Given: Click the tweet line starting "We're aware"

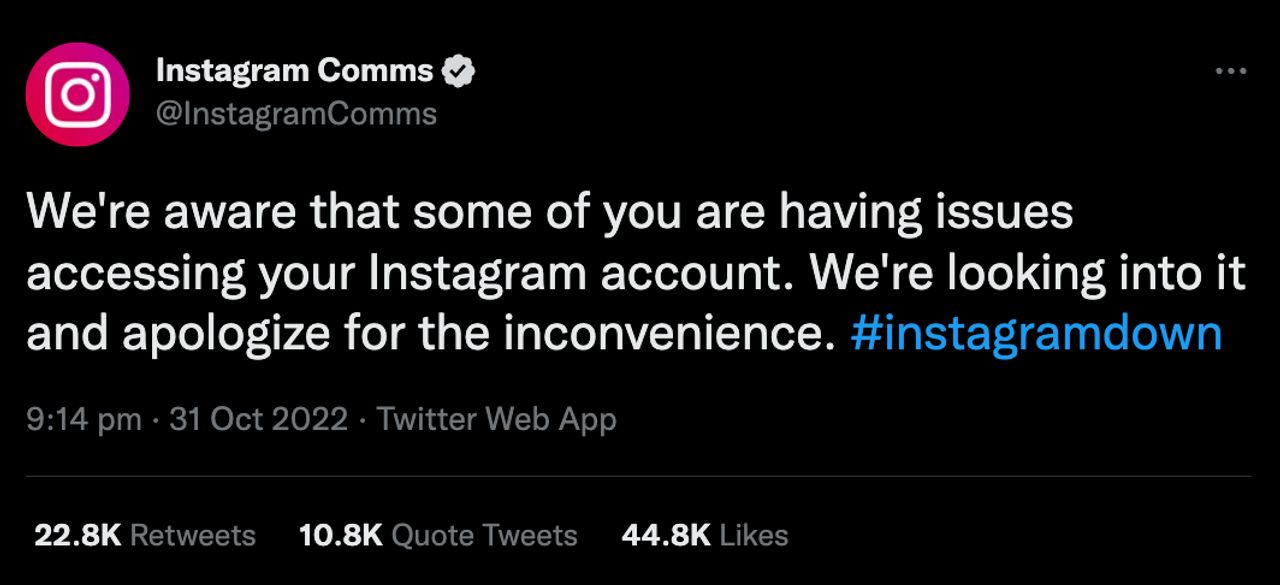Looking at the screenshot, I should [x=548, y=213].
